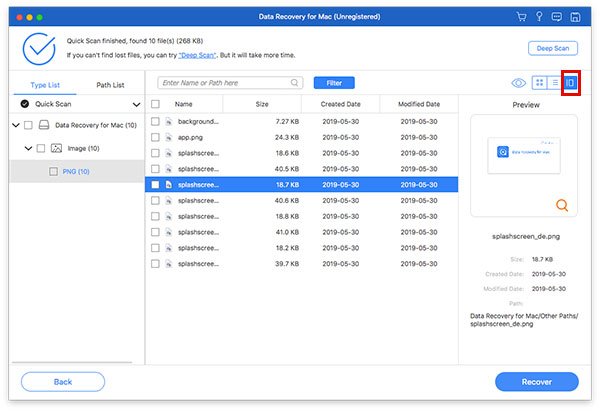Check the Data Recovery for Mac tree checkbox
Viewport: 600px width, 411px height.
tap(28, 125)
